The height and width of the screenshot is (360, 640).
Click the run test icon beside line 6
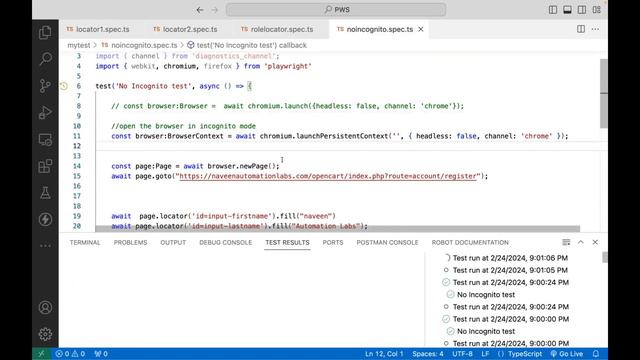click(64, 86)
